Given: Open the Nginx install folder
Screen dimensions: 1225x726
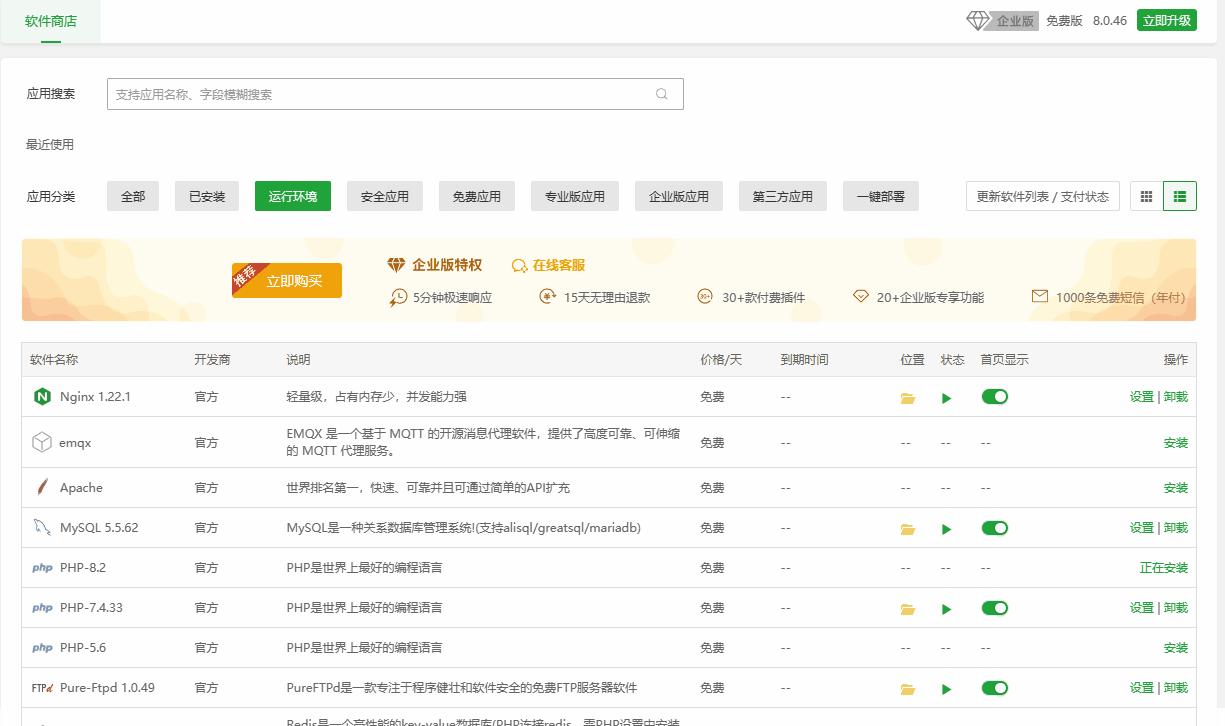Looking at the screenshot, I should point(908,398).
